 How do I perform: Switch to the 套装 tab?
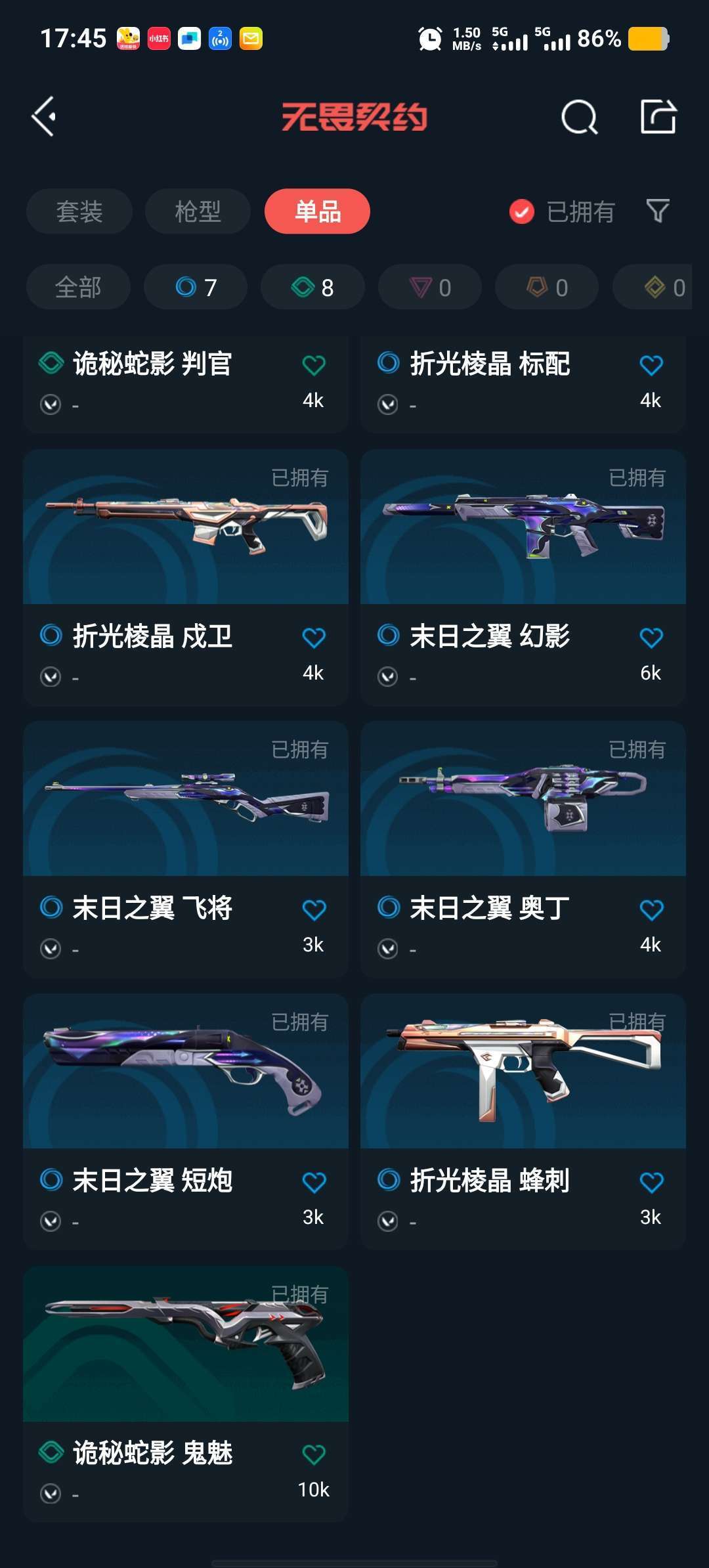pyautogui.click(x=79, y=211)
